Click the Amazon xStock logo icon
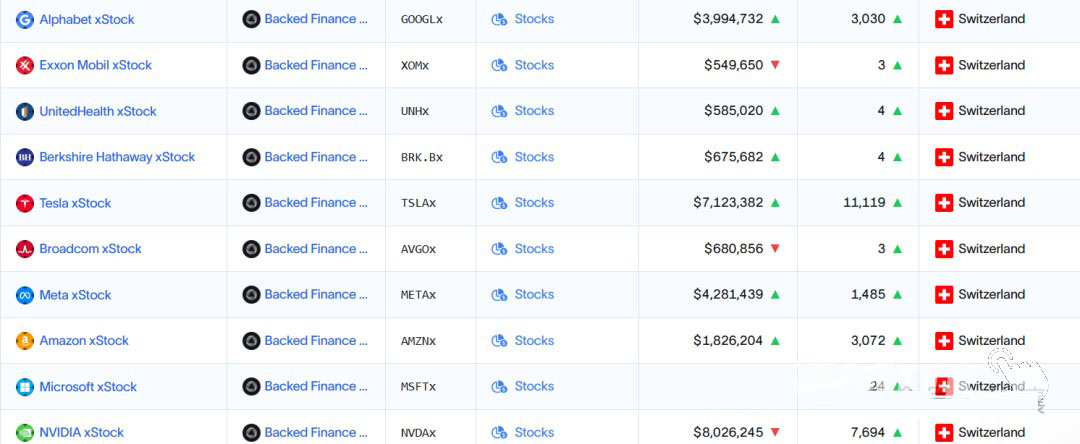Viewport: 1080px width, 444px height. coord(25,341)
